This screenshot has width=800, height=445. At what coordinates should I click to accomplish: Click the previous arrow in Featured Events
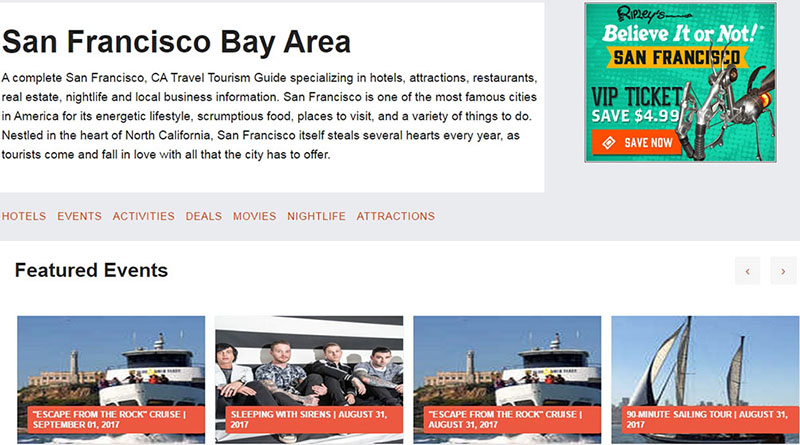point(747,271)
